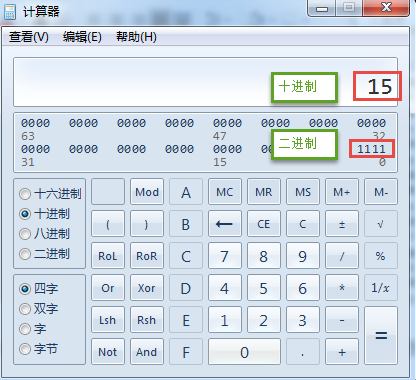Click the RoL rotate left button
416x380 pixels.
pos(108,256)
